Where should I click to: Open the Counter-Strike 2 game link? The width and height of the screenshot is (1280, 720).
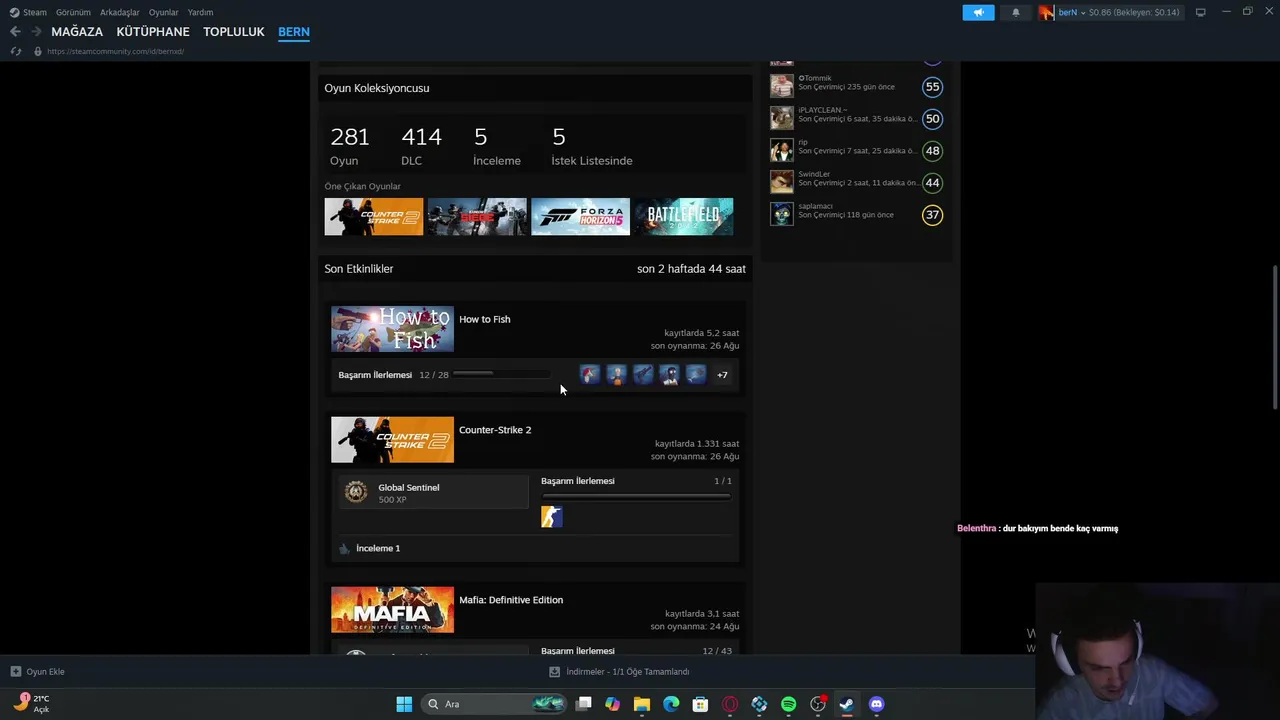click(495, 430)
